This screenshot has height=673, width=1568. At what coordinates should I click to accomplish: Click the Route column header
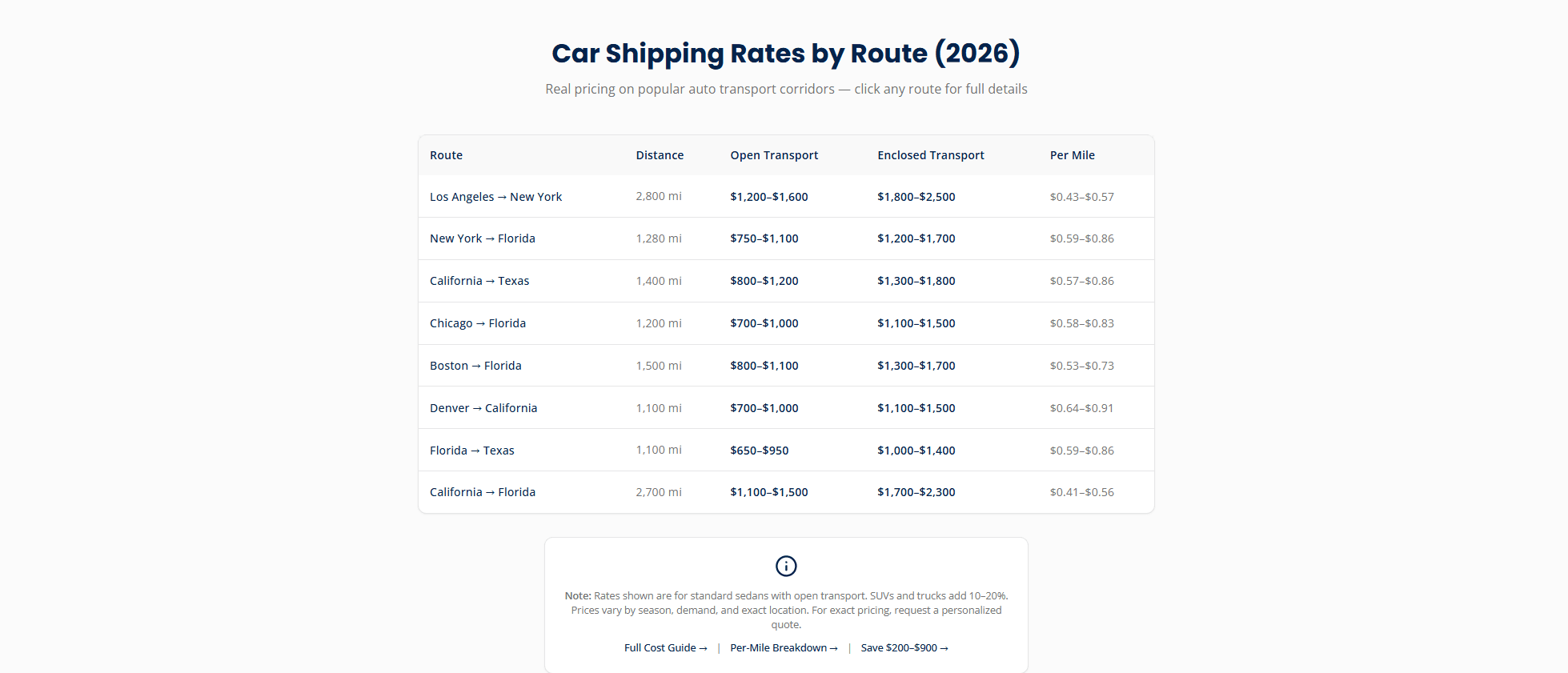[446, 155]
